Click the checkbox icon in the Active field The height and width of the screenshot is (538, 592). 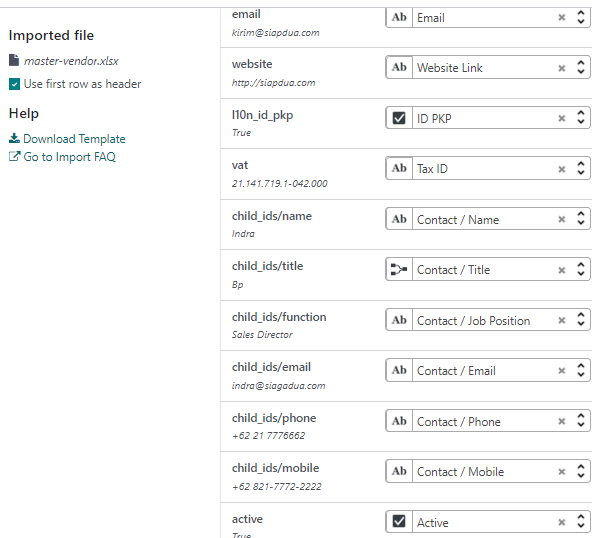pyautogui.click(x=399, y=522)
